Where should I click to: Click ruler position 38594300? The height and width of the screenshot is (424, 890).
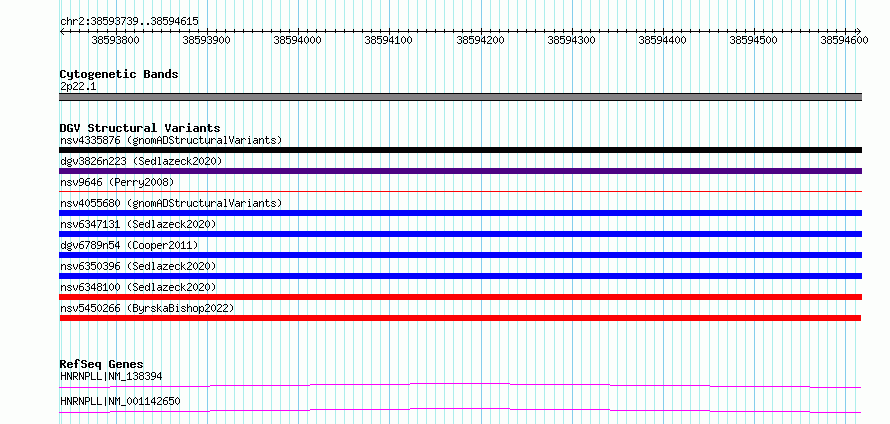click(x=571, y=40)
